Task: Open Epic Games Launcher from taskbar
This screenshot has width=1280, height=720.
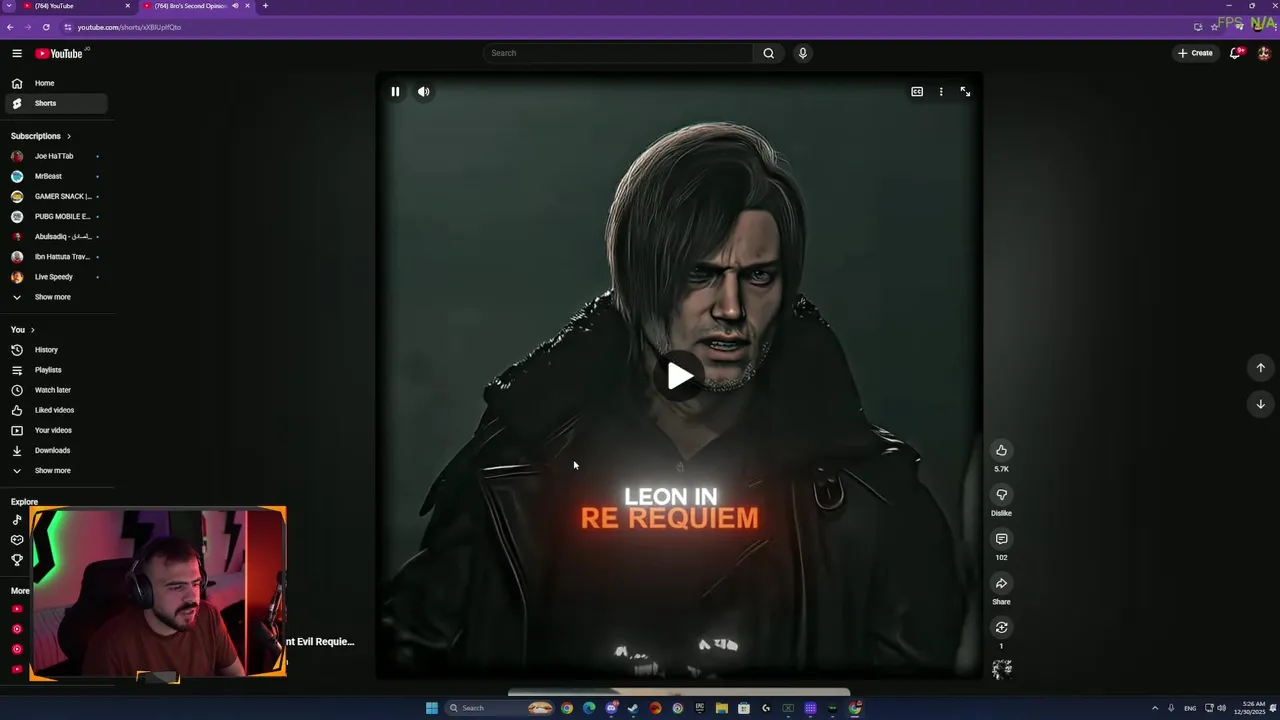Action: pos(699,708)
